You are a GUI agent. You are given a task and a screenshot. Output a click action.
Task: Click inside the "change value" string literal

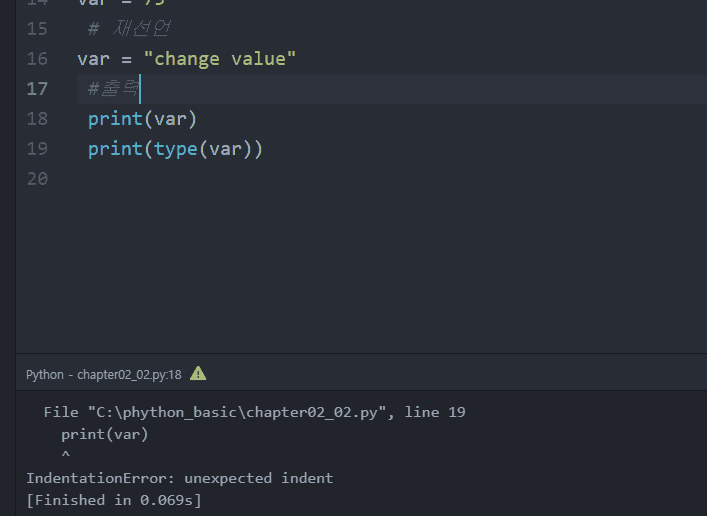(x=226, y=58)
